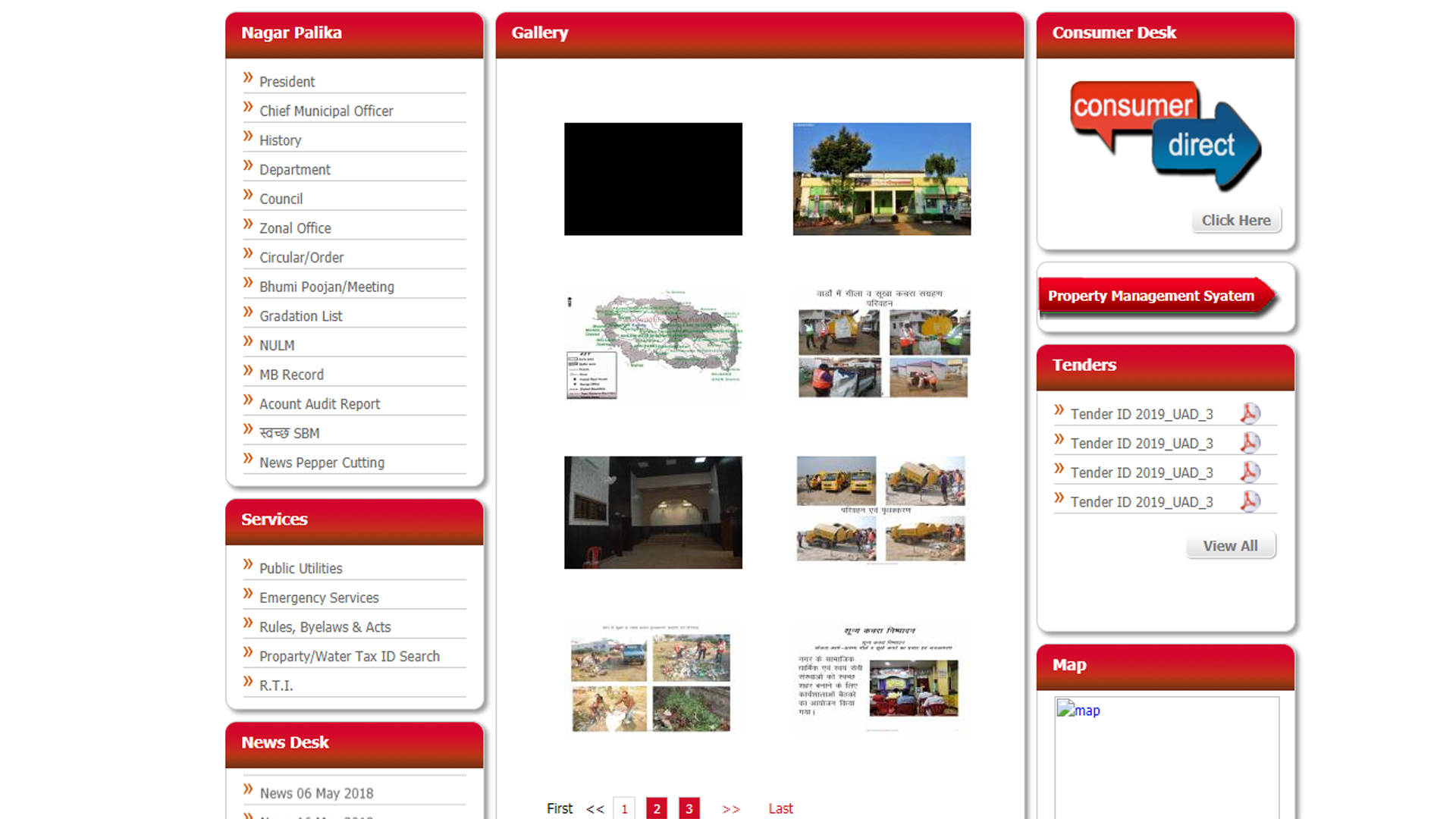Jump to Last gallery page
The width and height of the screenshot is (1456, 819).
[x=780, y=809]
